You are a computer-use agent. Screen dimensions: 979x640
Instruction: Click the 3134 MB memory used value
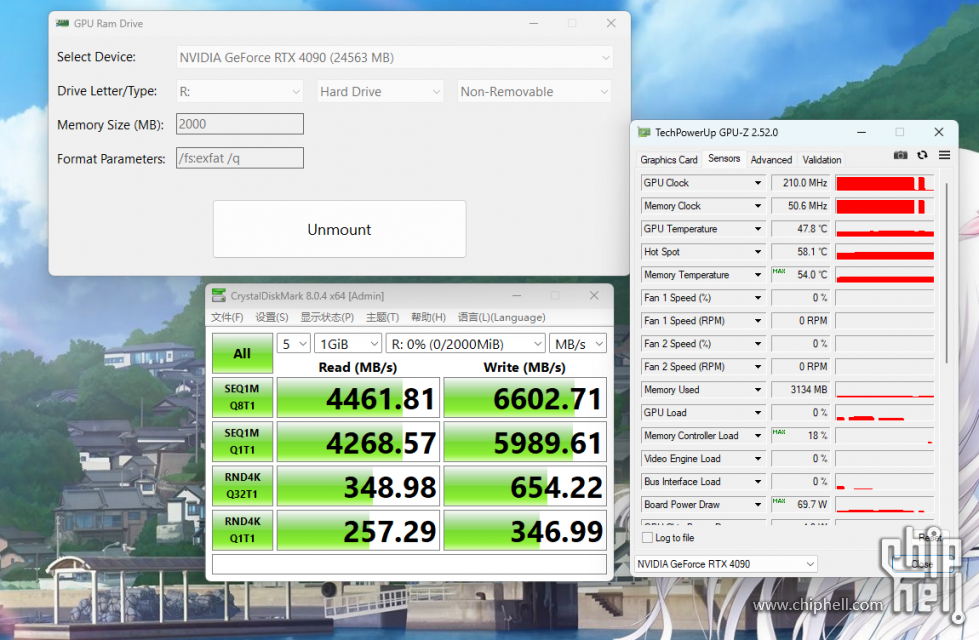click(x=800, y=390)
